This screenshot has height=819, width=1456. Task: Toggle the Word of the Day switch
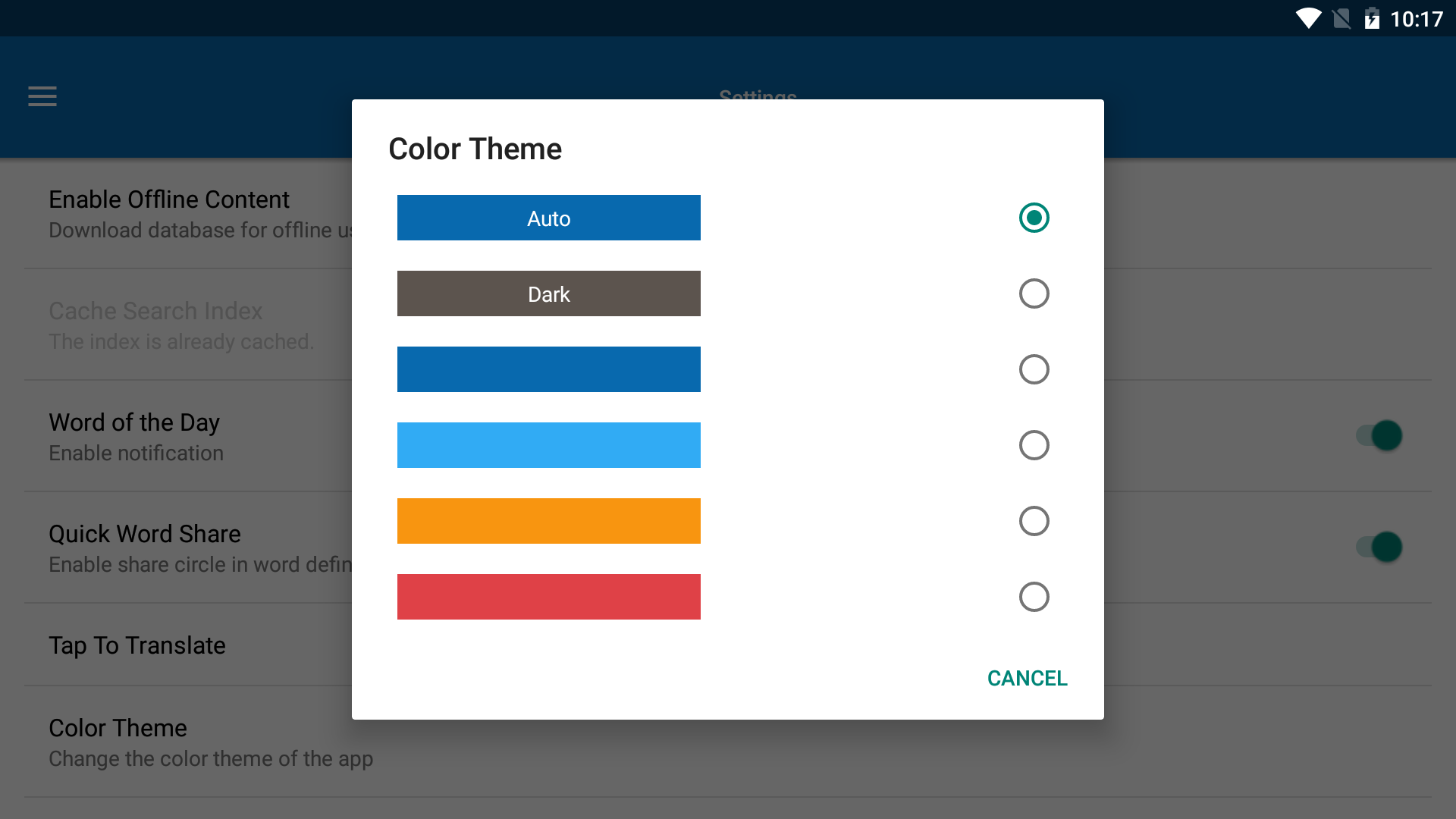[1379, 436]
